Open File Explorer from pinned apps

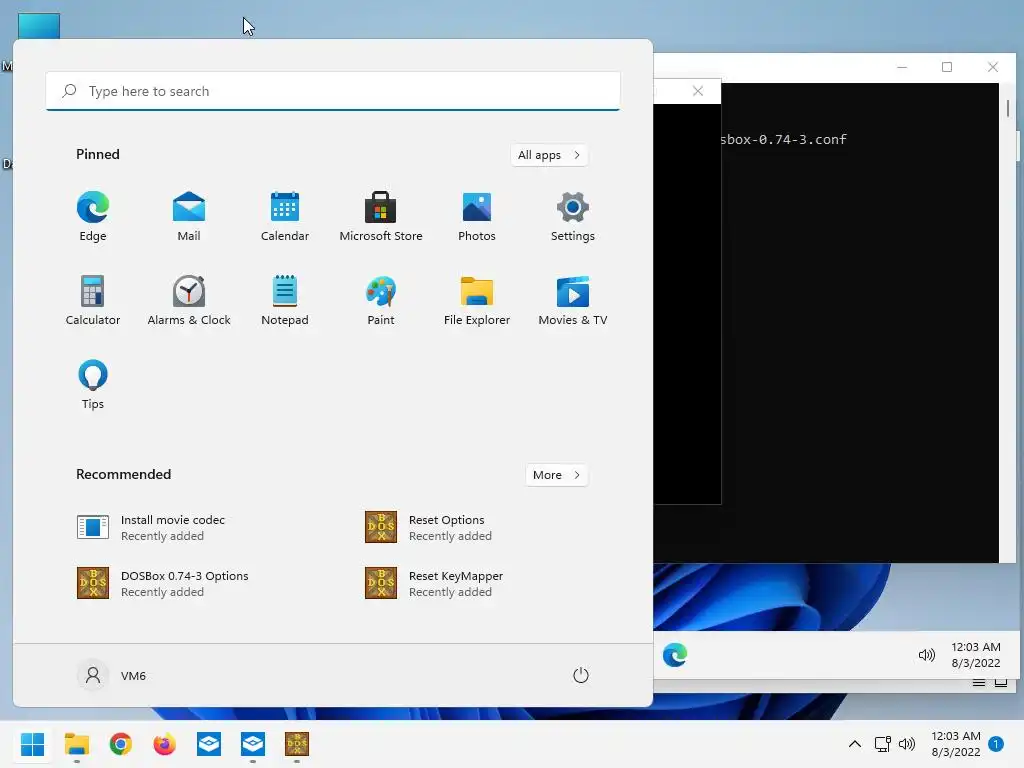click(x=477, y=300)
